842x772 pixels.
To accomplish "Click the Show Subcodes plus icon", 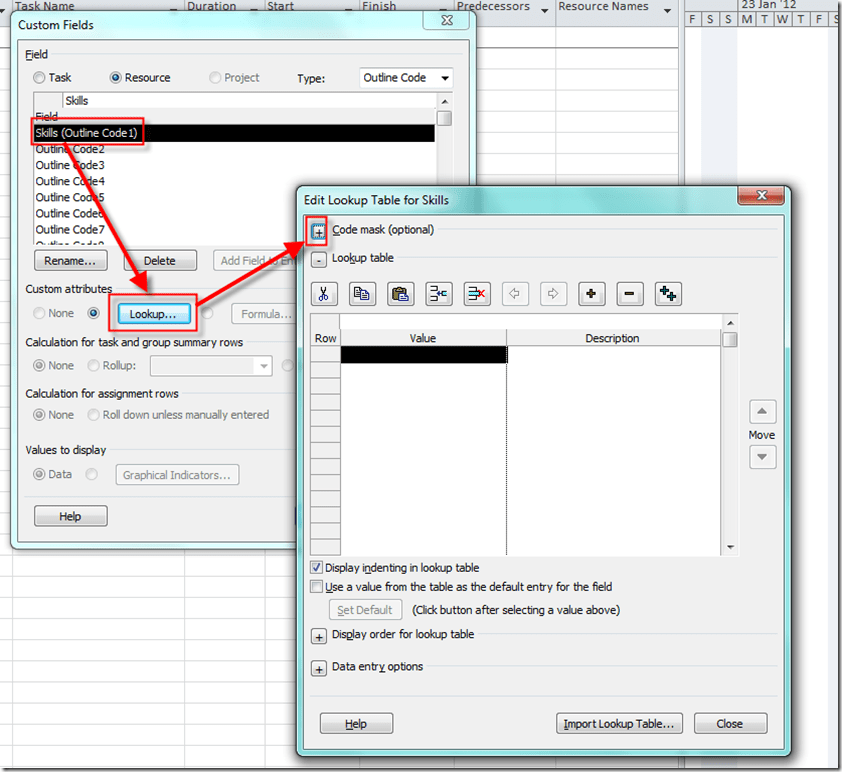I will click(x=592, y=294).
